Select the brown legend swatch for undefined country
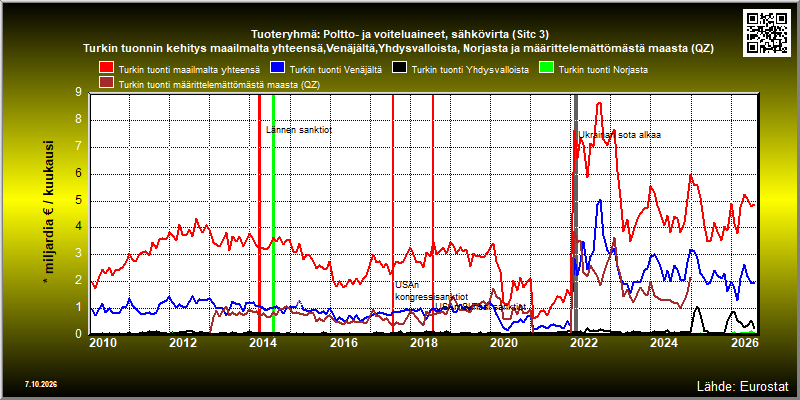 pos(106,84)
